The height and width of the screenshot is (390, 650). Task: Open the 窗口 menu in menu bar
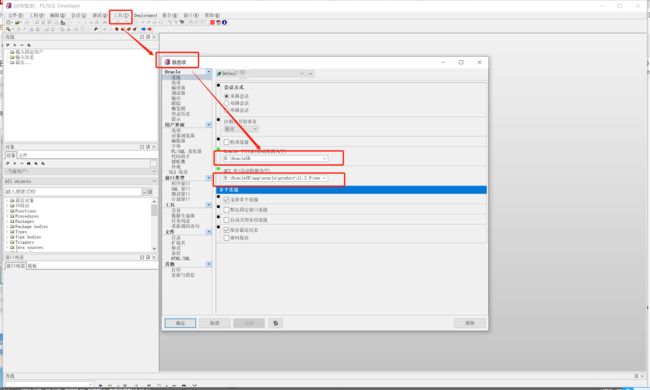pos(191,15)
